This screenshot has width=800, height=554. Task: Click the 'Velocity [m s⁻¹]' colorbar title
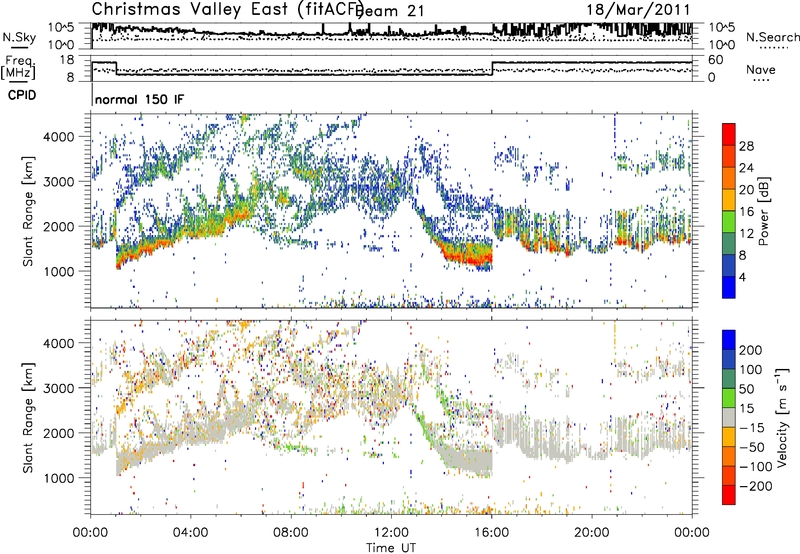click(x=782, y=417)
